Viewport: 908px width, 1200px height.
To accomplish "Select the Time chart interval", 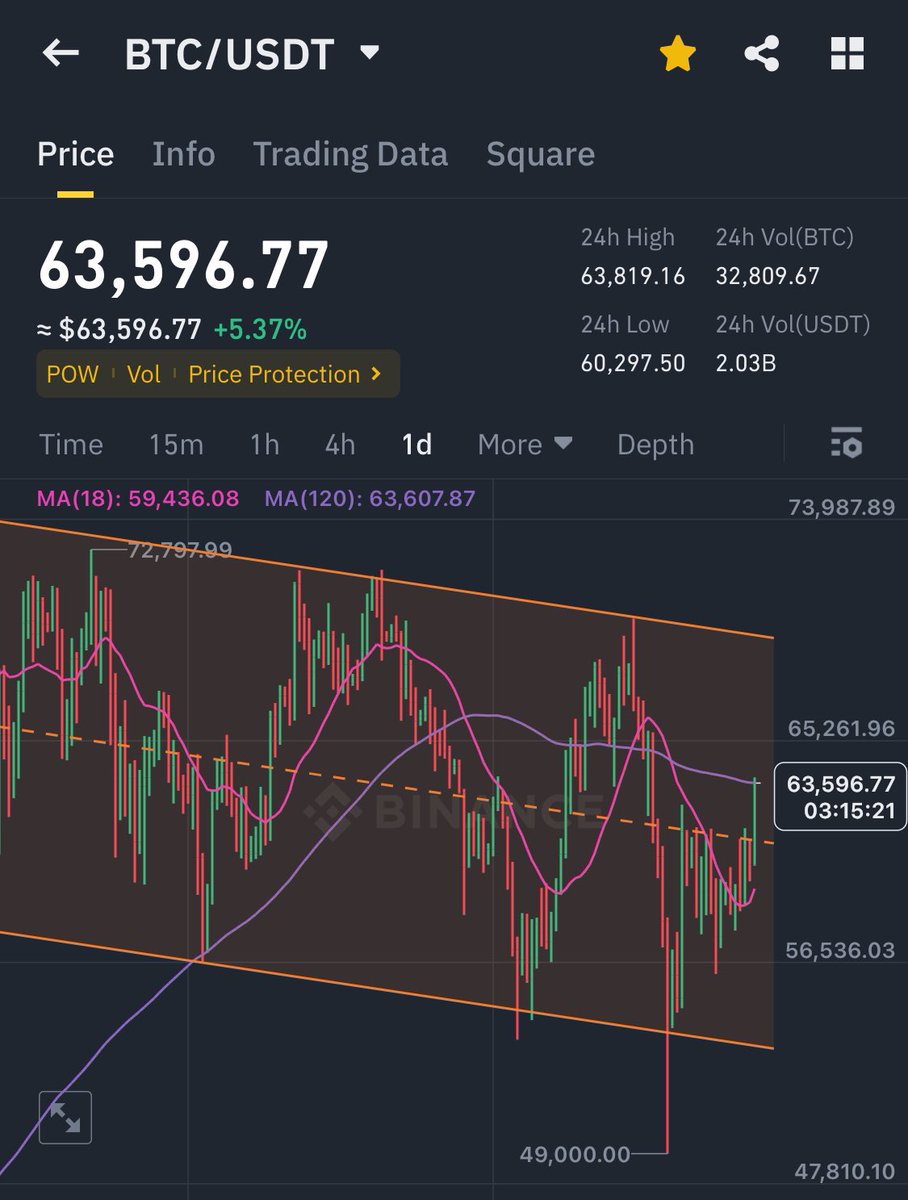I will click(x=71, y=444).
